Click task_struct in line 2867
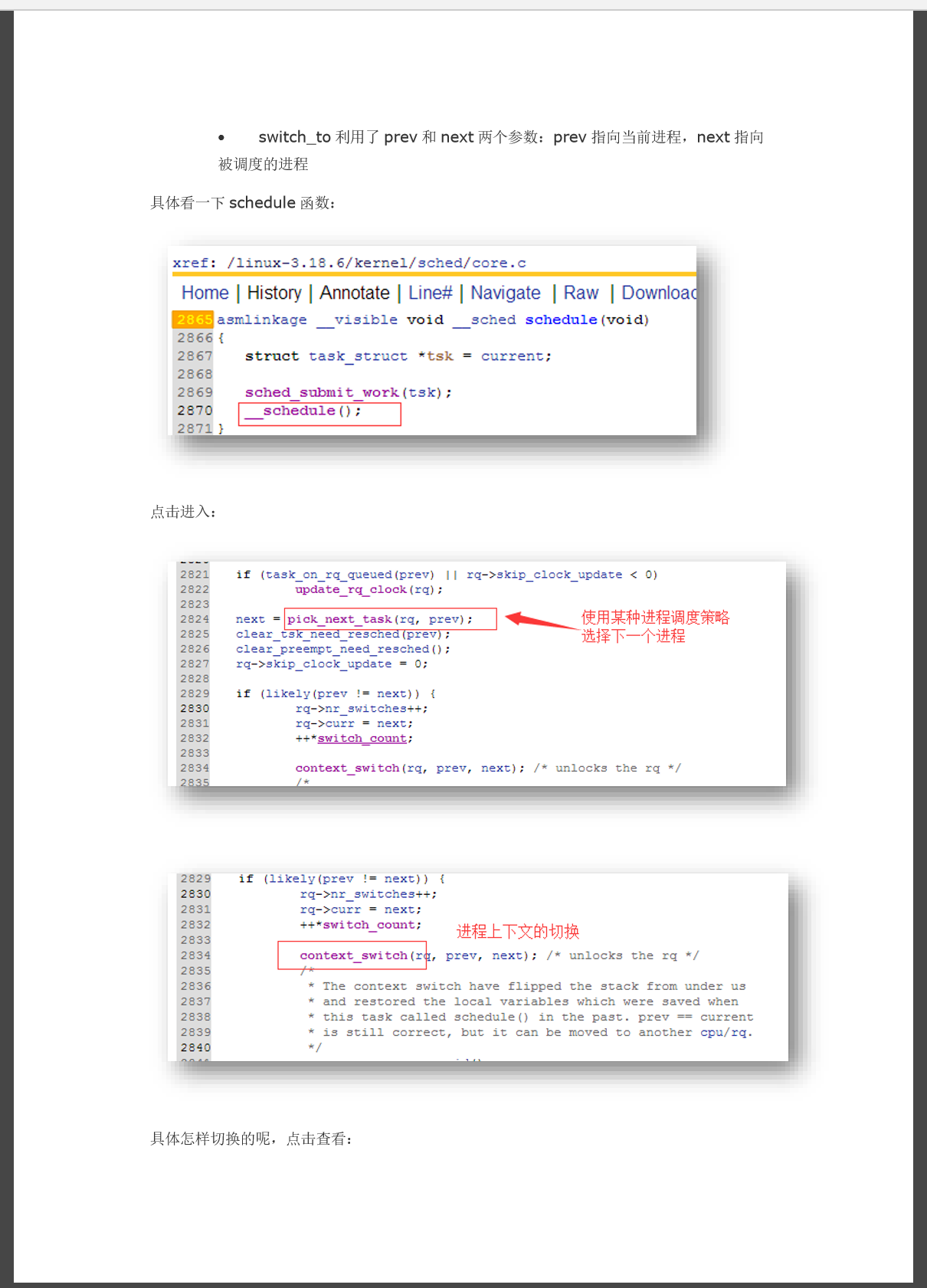This screenshot has height=1288, width=927. [x=358, y=356]
